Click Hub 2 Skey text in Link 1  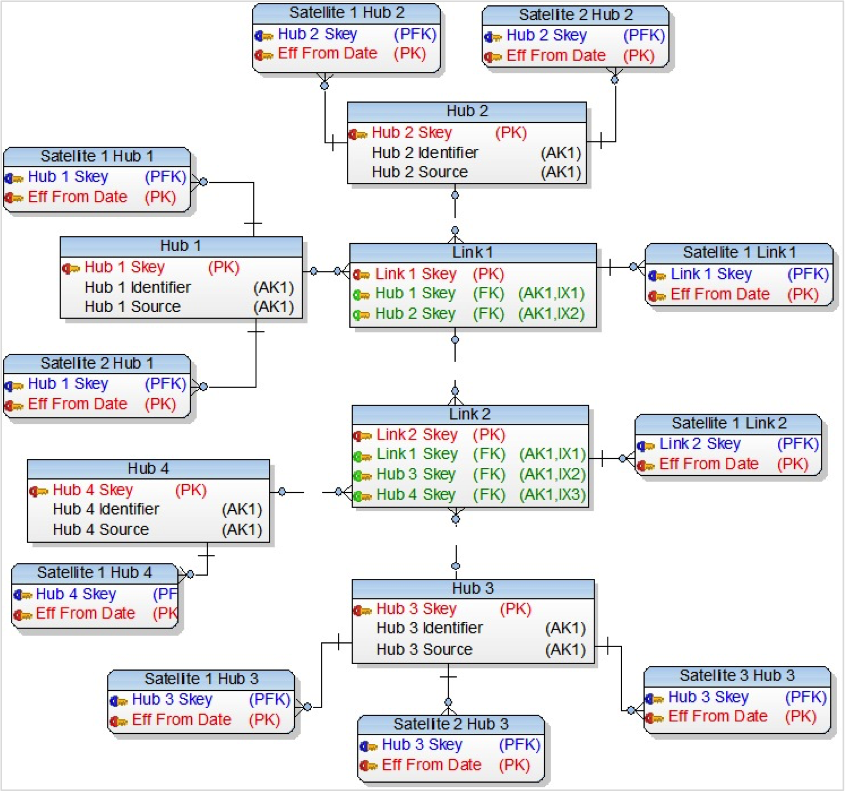click(415, 314)
